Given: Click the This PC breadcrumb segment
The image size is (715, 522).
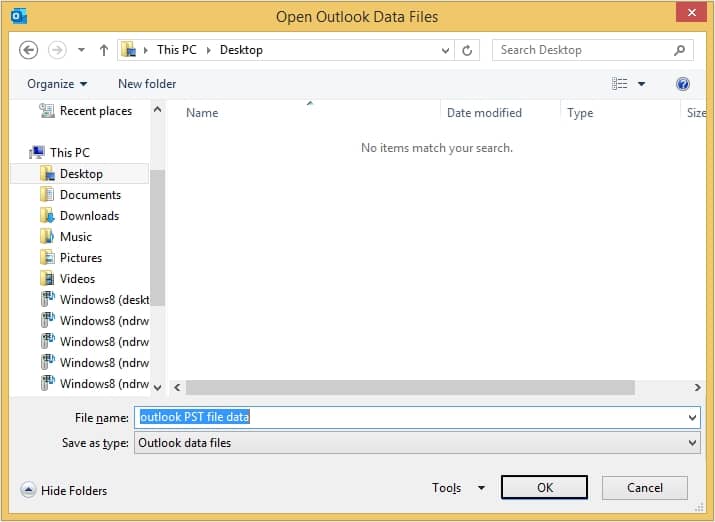Looking at the screenshot, I should (x=176, y=50).
